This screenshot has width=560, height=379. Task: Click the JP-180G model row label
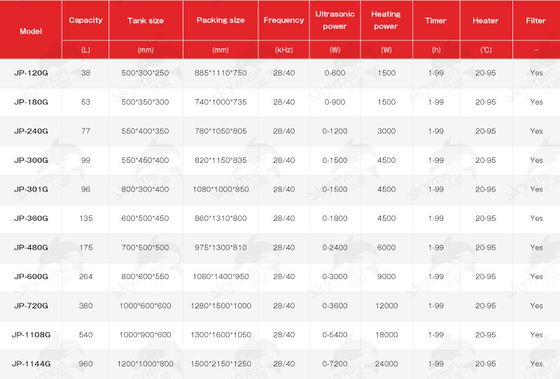[31, 102]
